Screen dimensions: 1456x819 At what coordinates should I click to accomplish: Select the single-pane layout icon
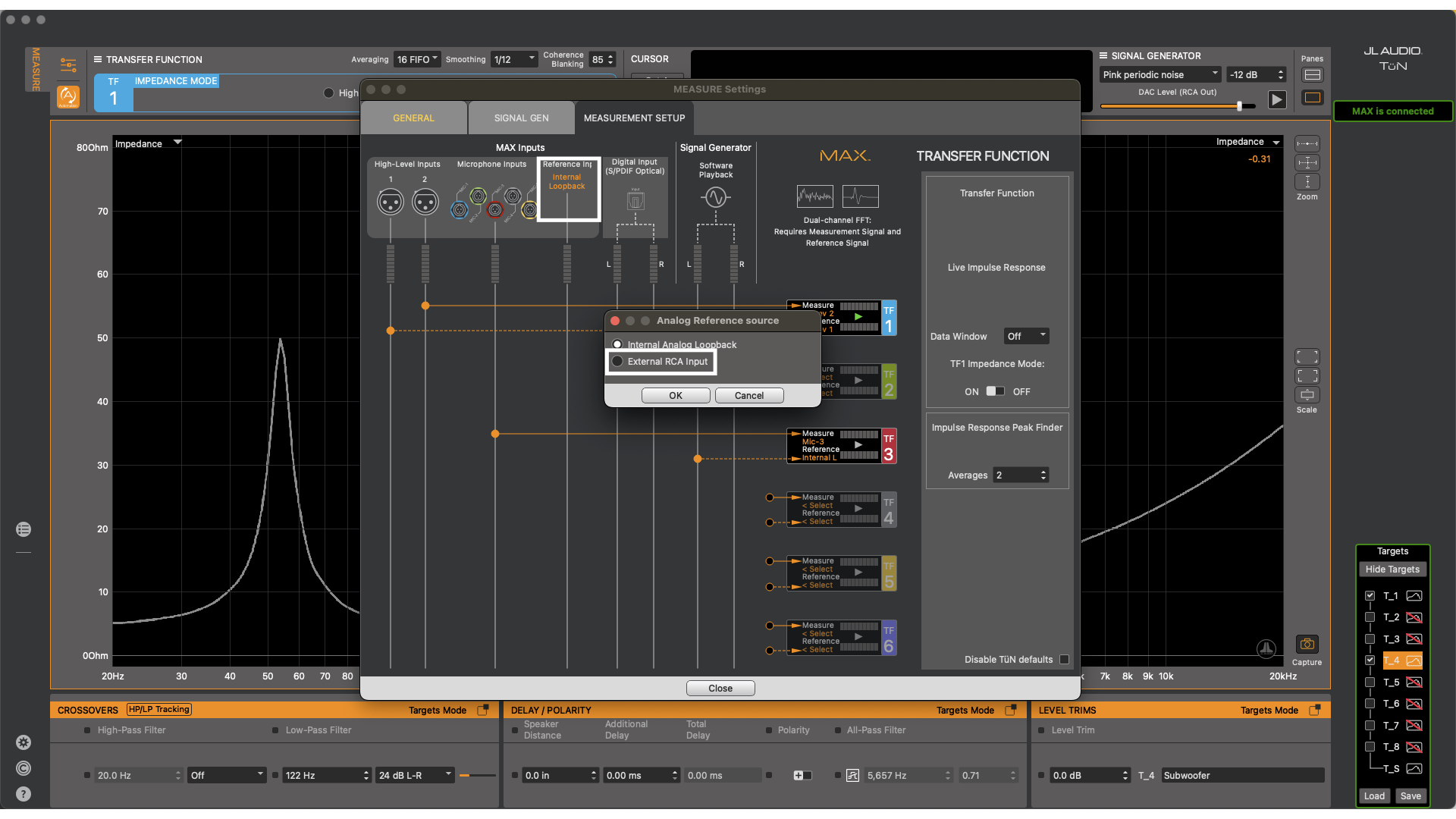click(x=1312, y=97)
